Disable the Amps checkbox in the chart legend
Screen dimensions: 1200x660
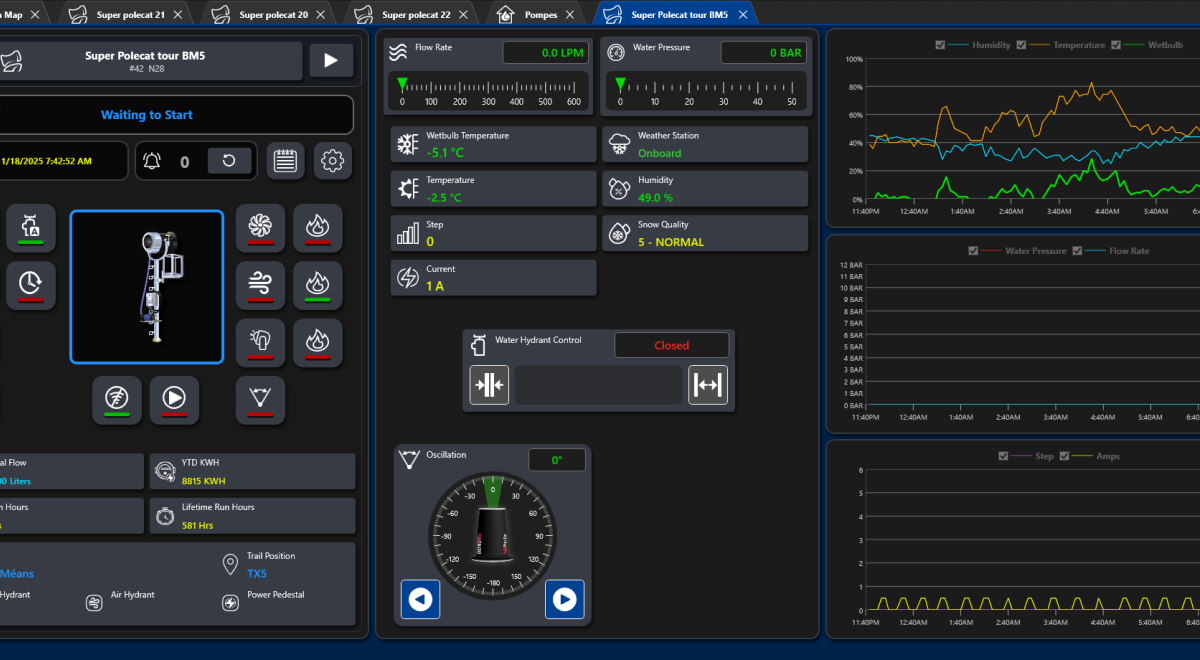[1065, 456]
